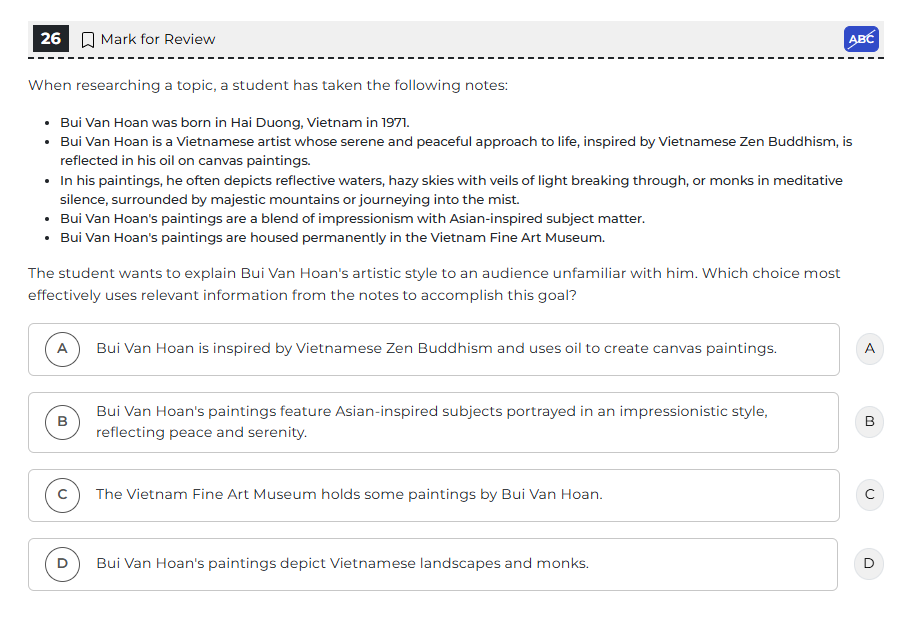Image resolution: width=920 pixels, height=625 pixels.
Task: Click the "Mark for Review" label
Action: [158, 40]
